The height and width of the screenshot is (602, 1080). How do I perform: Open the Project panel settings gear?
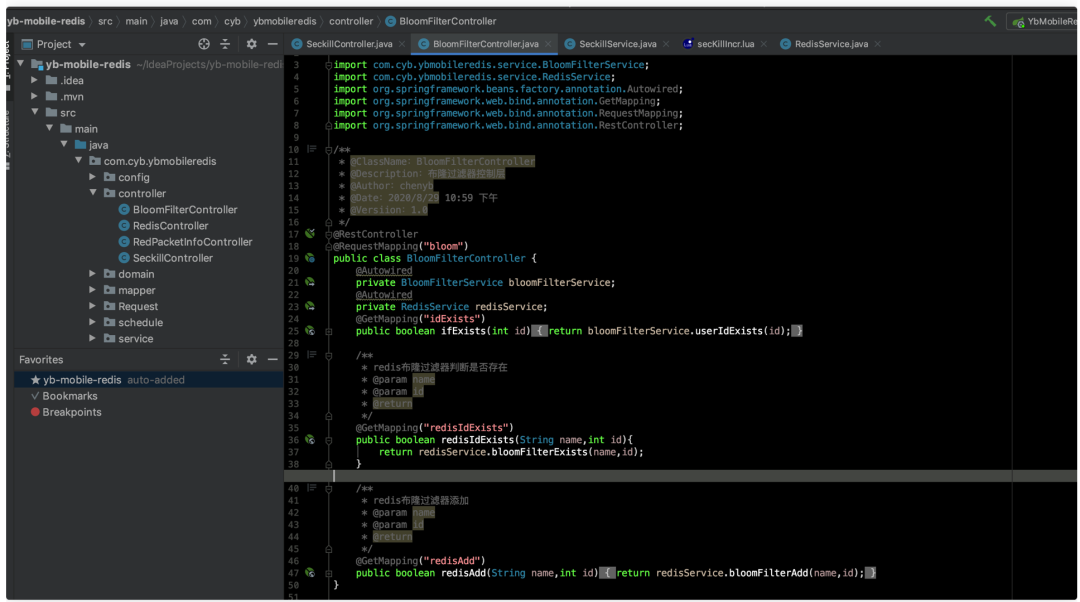click(251, 44)
